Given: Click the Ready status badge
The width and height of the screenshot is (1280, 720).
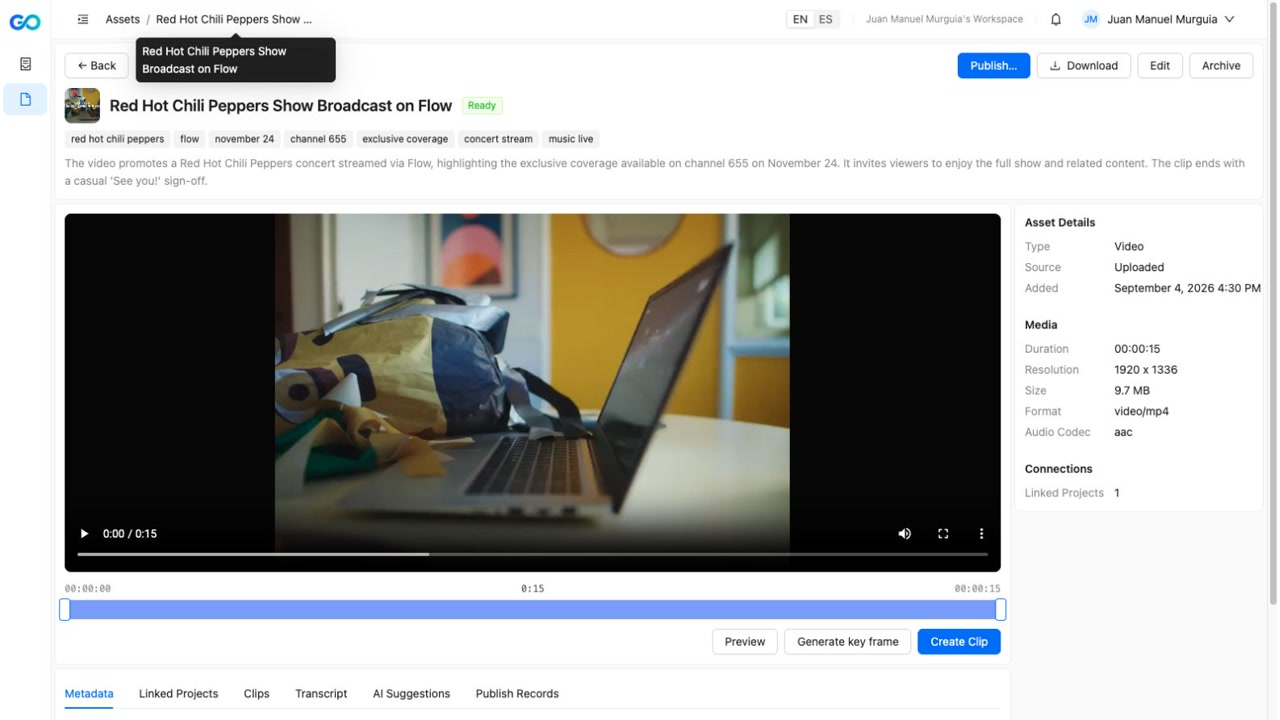Looking at the screenshot, I should click(482, 105).
